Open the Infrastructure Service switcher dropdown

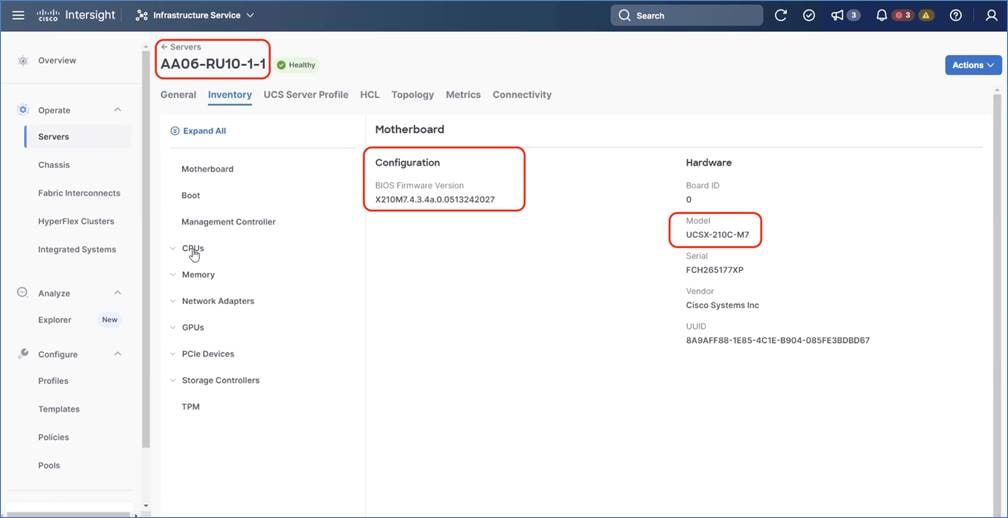195,15
